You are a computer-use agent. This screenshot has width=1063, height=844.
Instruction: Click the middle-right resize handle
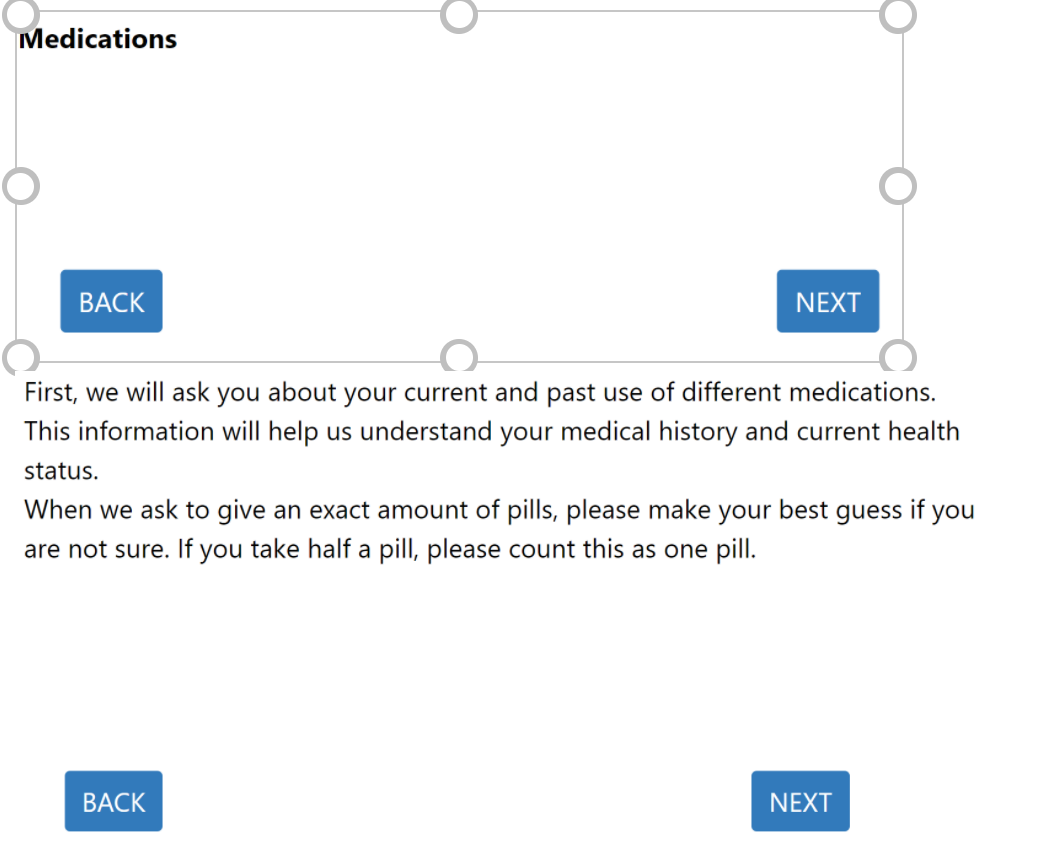(x=897, y=186)
